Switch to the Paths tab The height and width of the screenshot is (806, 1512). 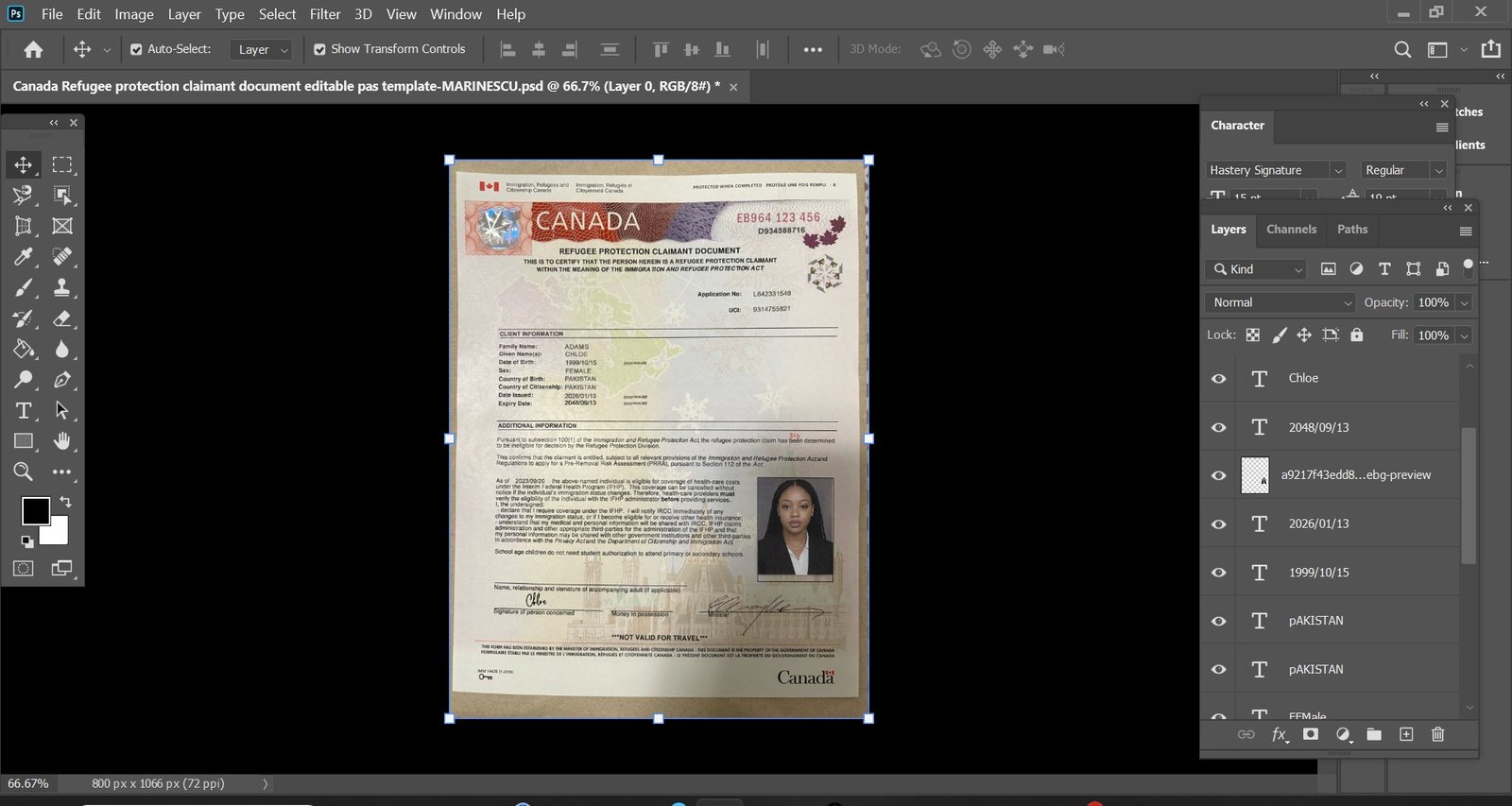pyautogui.click(x=1352, y=230)
